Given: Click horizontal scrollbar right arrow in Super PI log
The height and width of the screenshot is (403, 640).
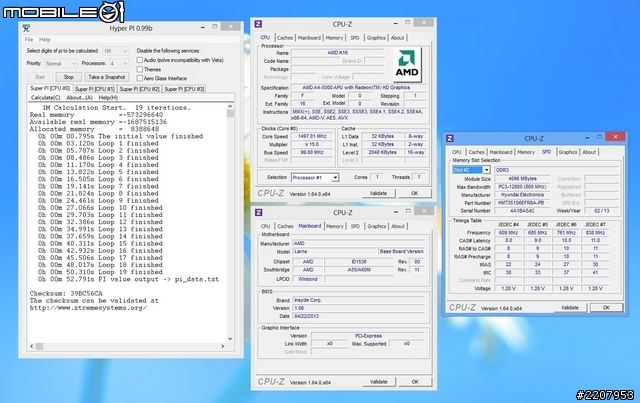Looking at the screenshot, I should [x=222, y=346].
